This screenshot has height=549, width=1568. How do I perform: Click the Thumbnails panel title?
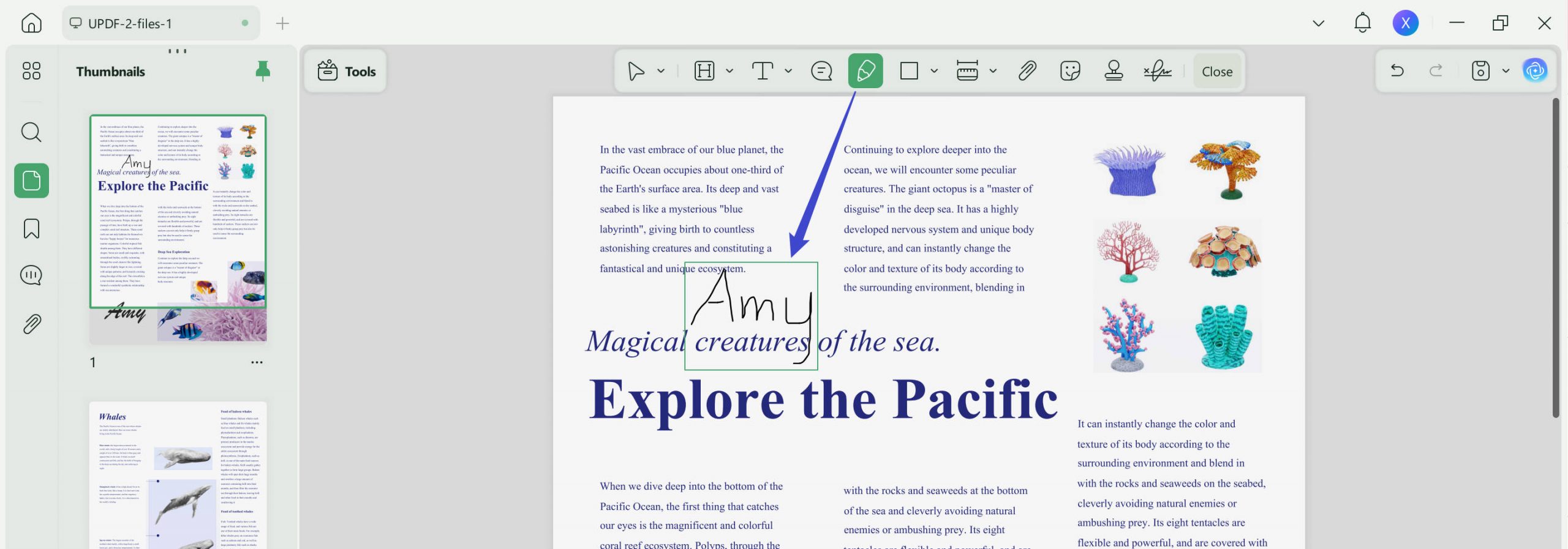point(110,72)
